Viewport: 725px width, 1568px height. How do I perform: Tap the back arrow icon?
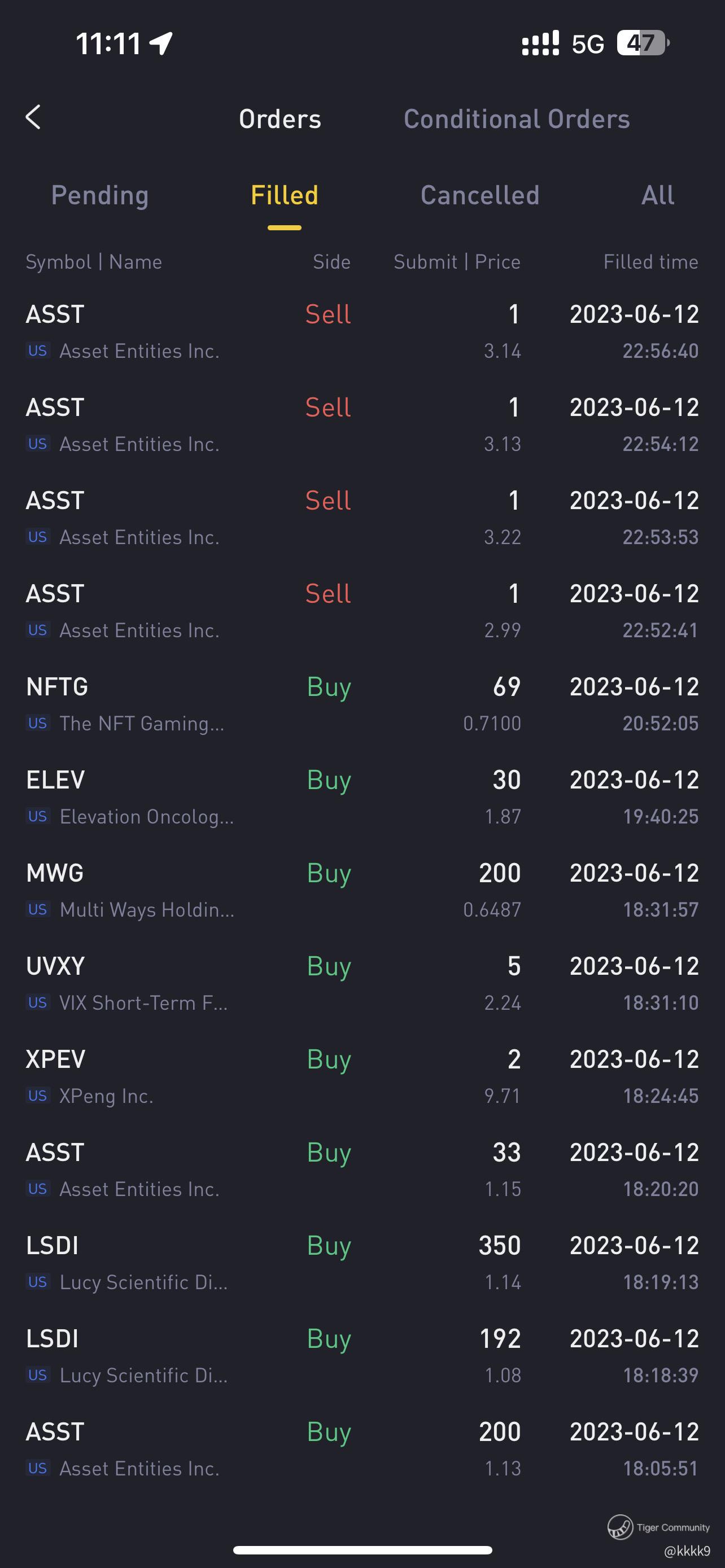(33, 117)
